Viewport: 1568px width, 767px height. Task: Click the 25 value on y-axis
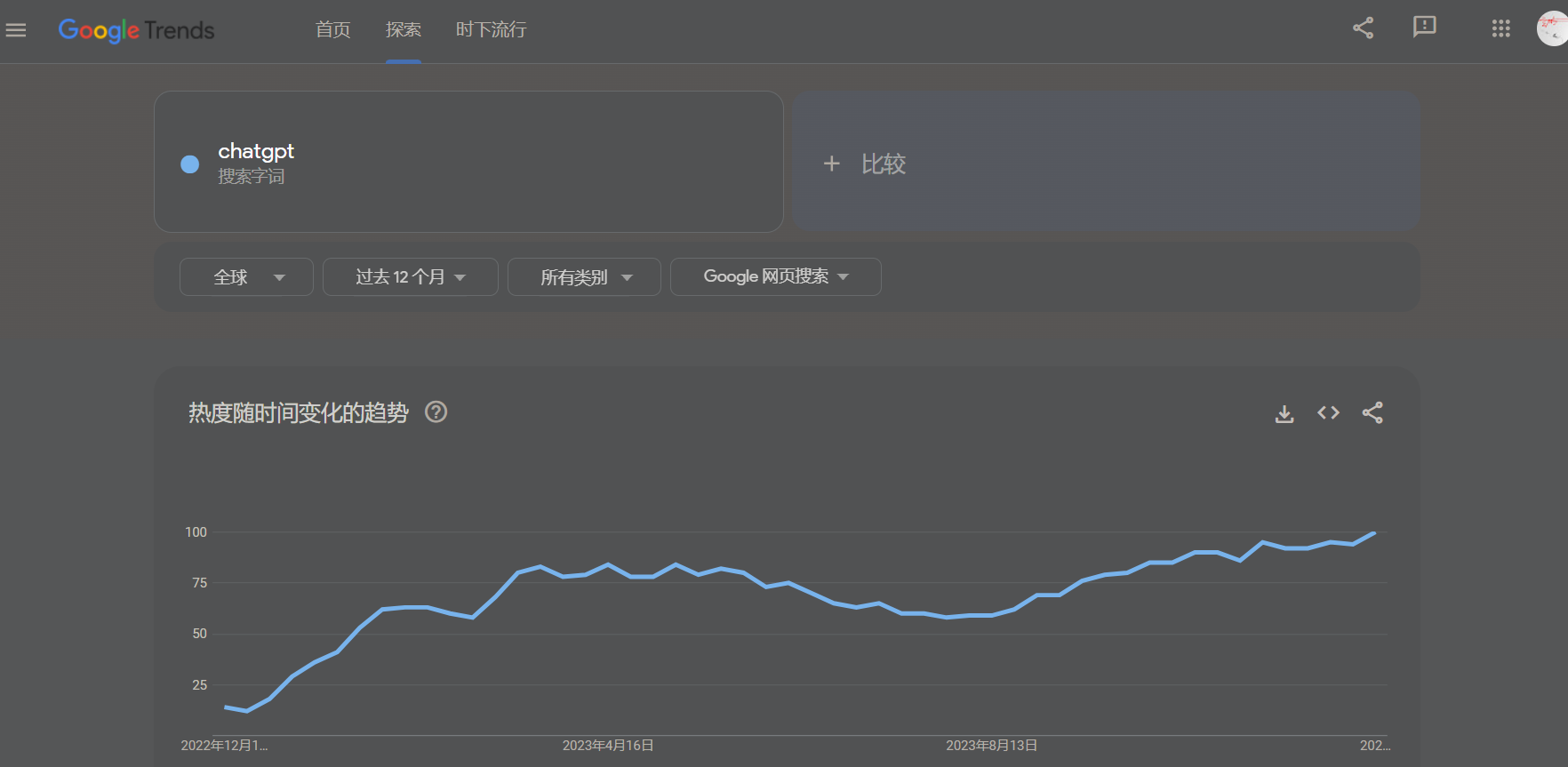coord(199,685)
